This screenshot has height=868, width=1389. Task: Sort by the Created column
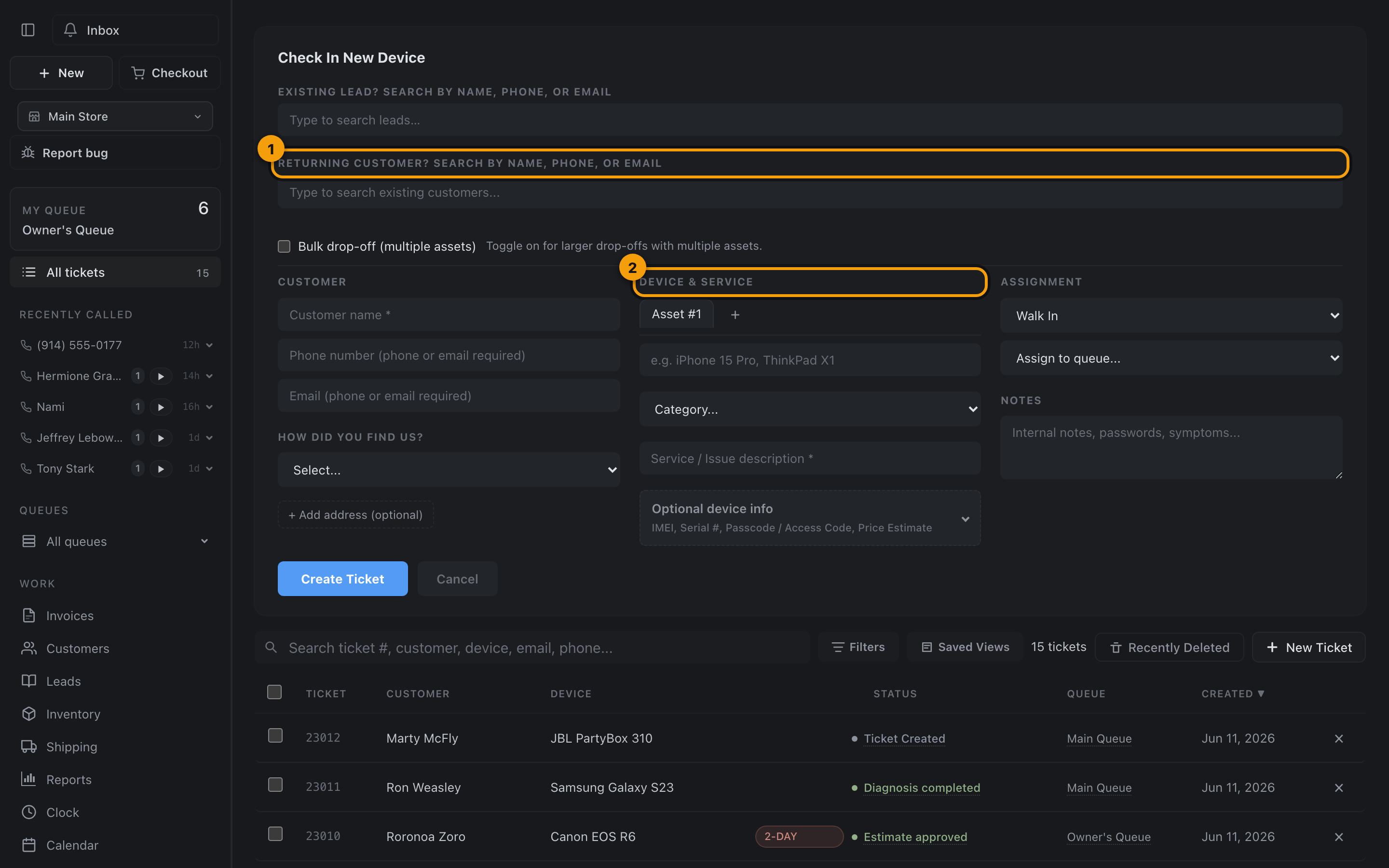pyautogui.click(x=1233, y=693)
